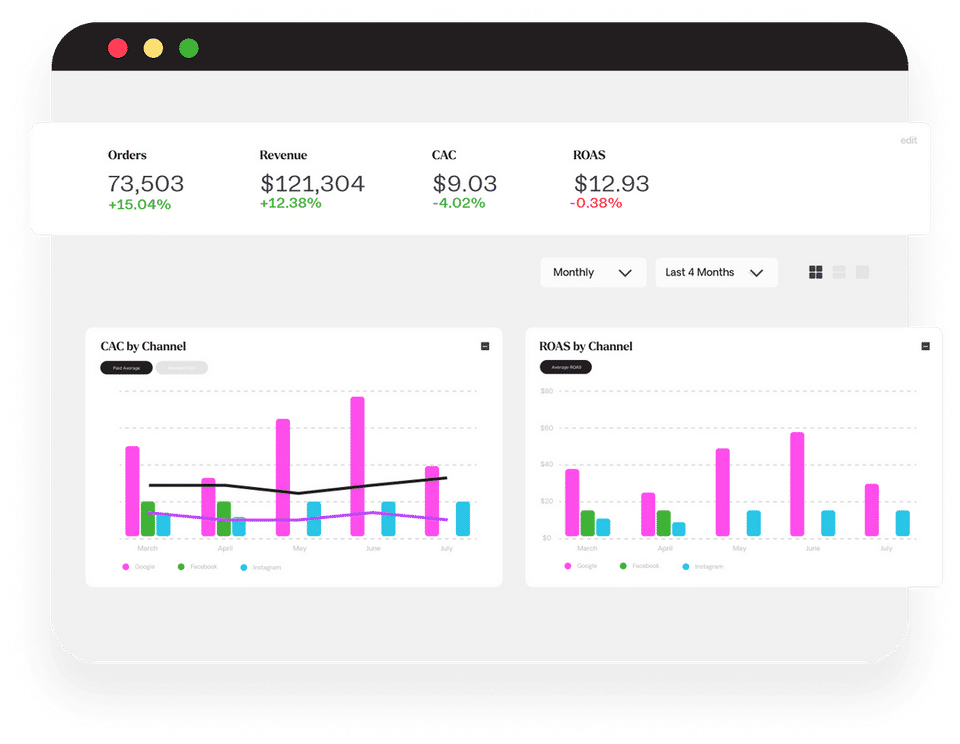Click the +15.04% Orders change
The width and height of the screenshot is (960, 744).
coord(140,205)
